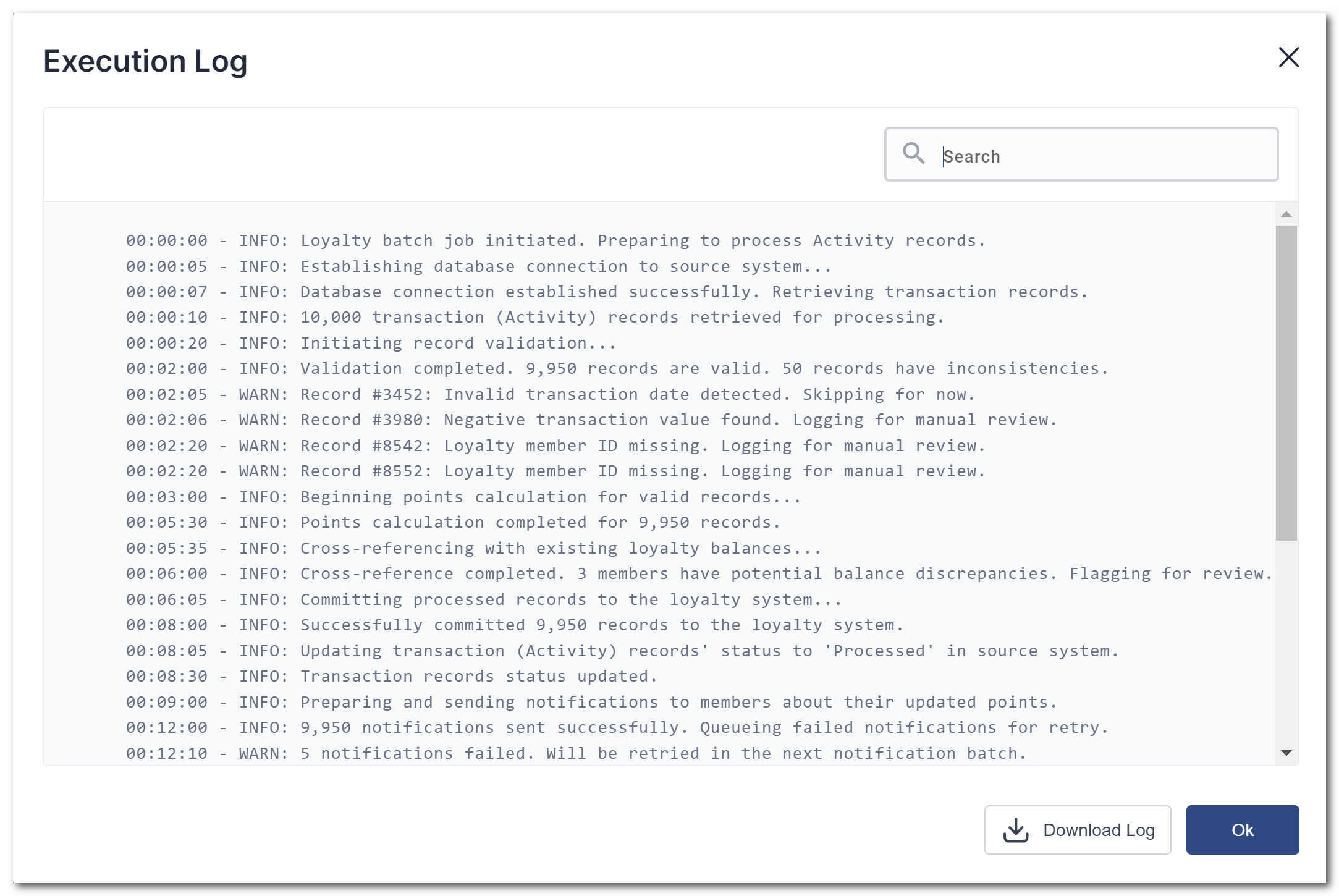Click the Record #8552 missing ID warning
This screenshot has height=896, width=1339.
(x=555, y=471)
